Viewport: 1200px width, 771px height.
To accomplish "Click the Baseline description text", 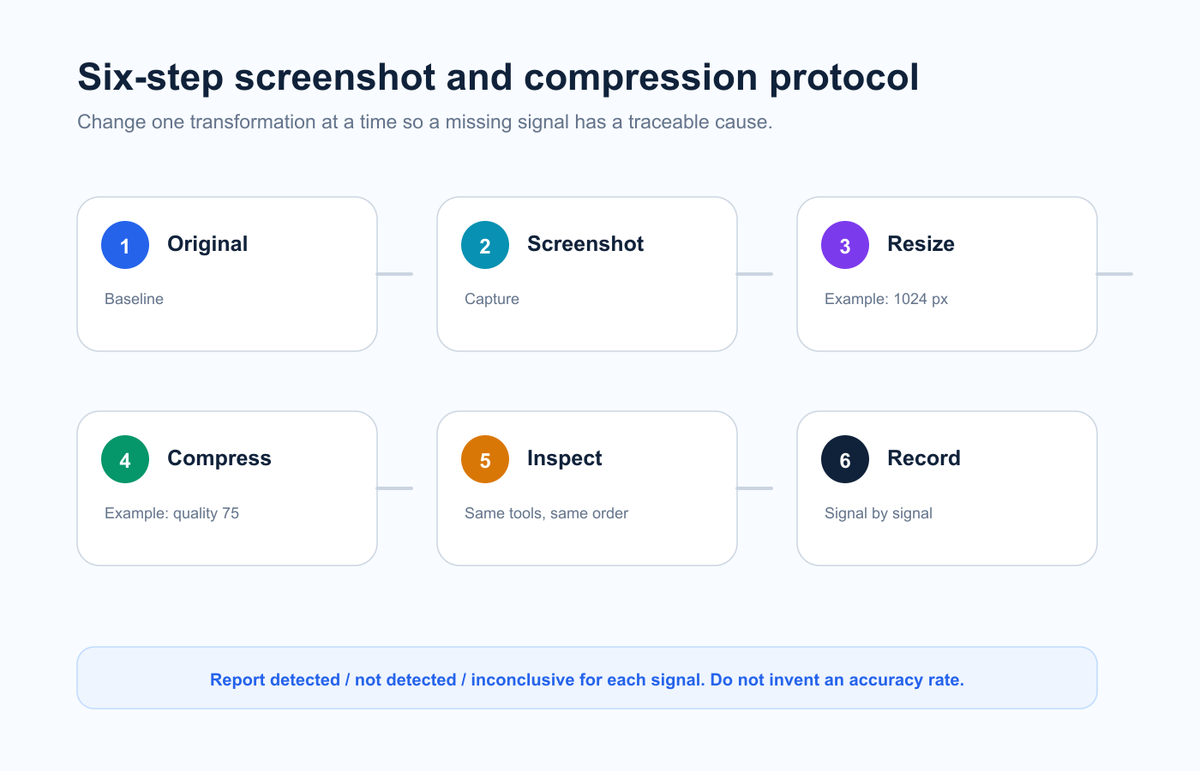I will [134, 299].
